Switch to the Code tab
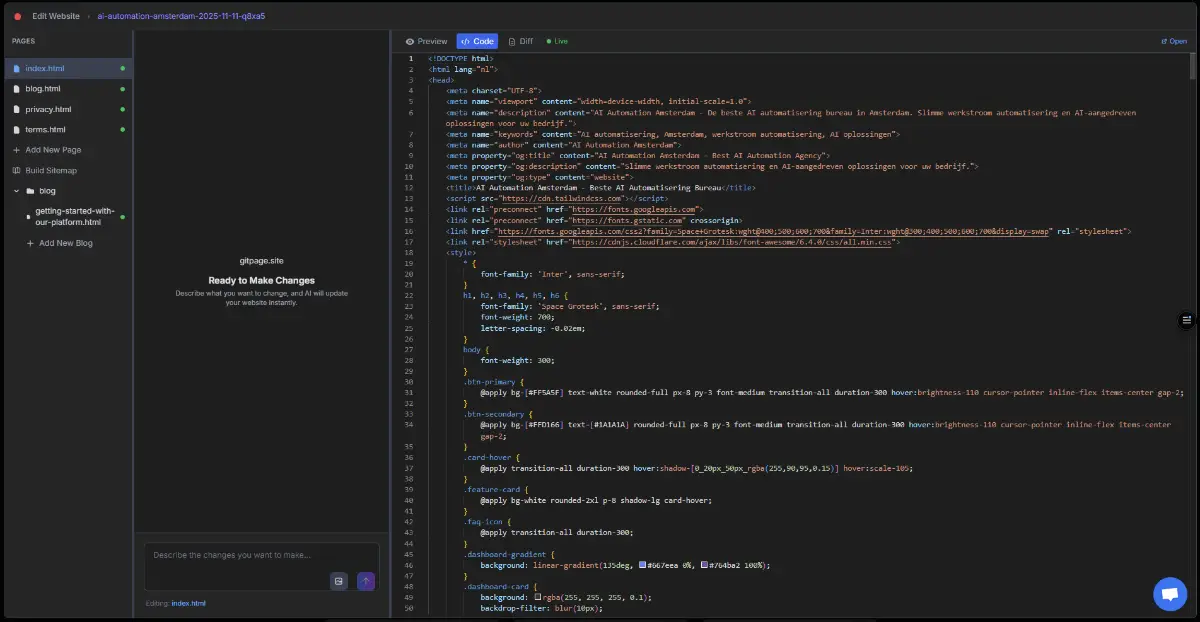Viewport: 1200px width, 622px height. click(x=477, y=41)
